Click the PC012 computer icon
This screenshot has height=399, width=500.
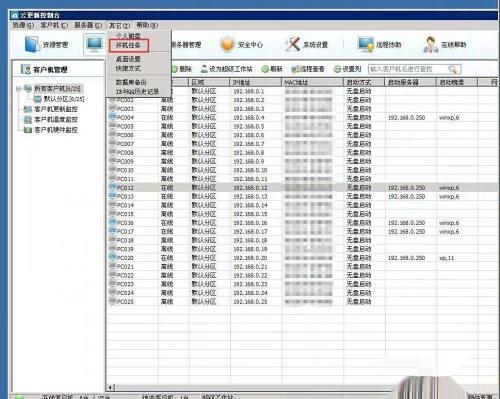pyautogui.click(x=112, y=187)
